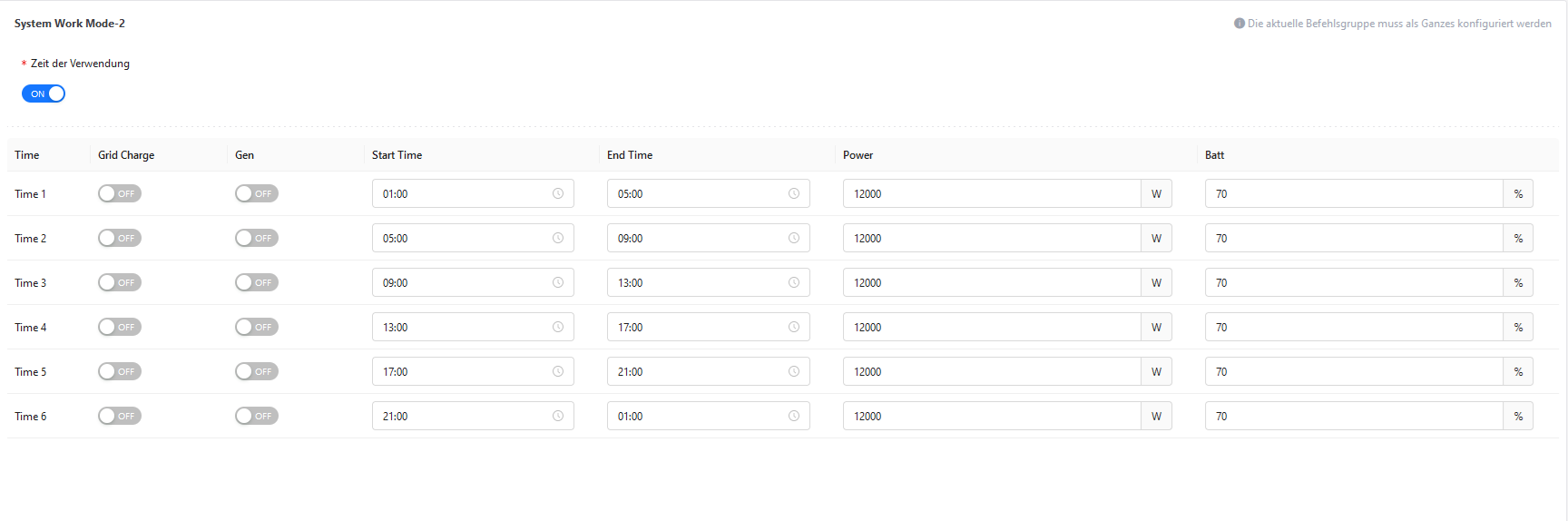Click the clock icon in Time 5 Start Time

[558, 371]
